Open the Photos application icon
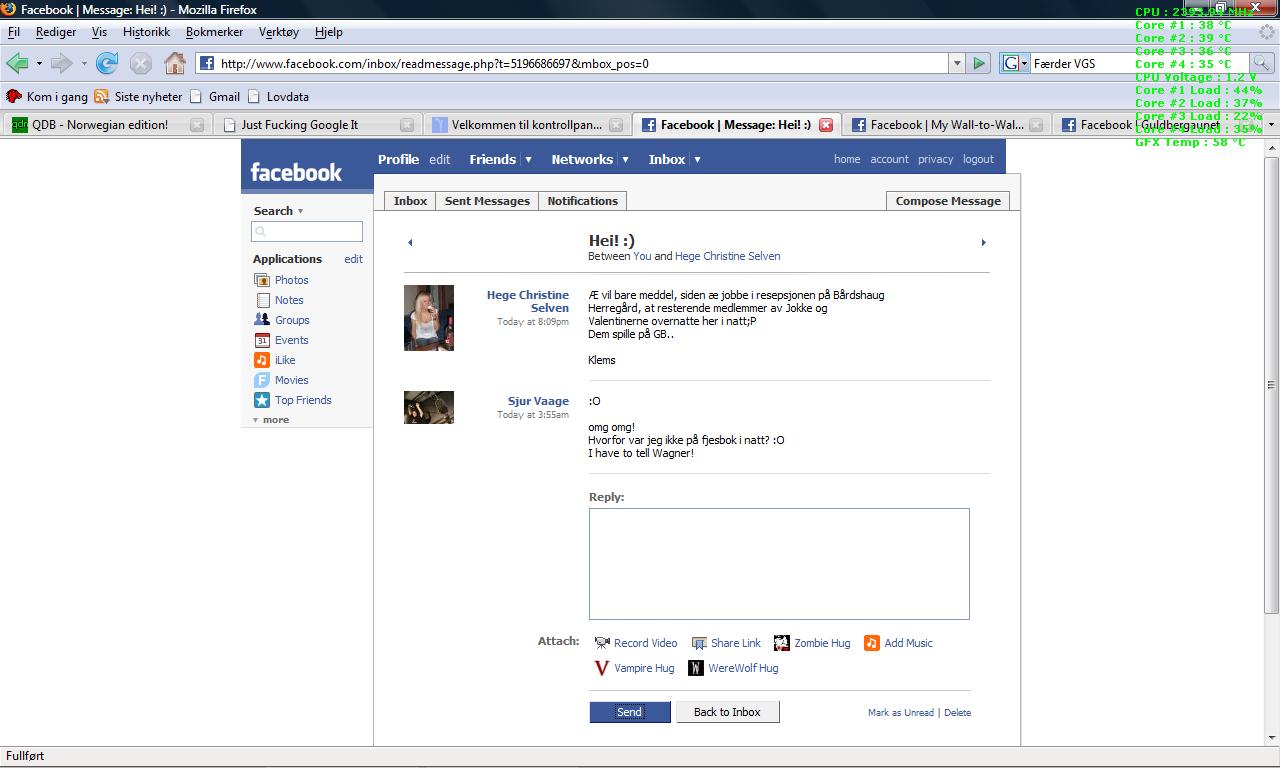The image size is (1280, 768). pyautogui.click(x=262, y=280)
